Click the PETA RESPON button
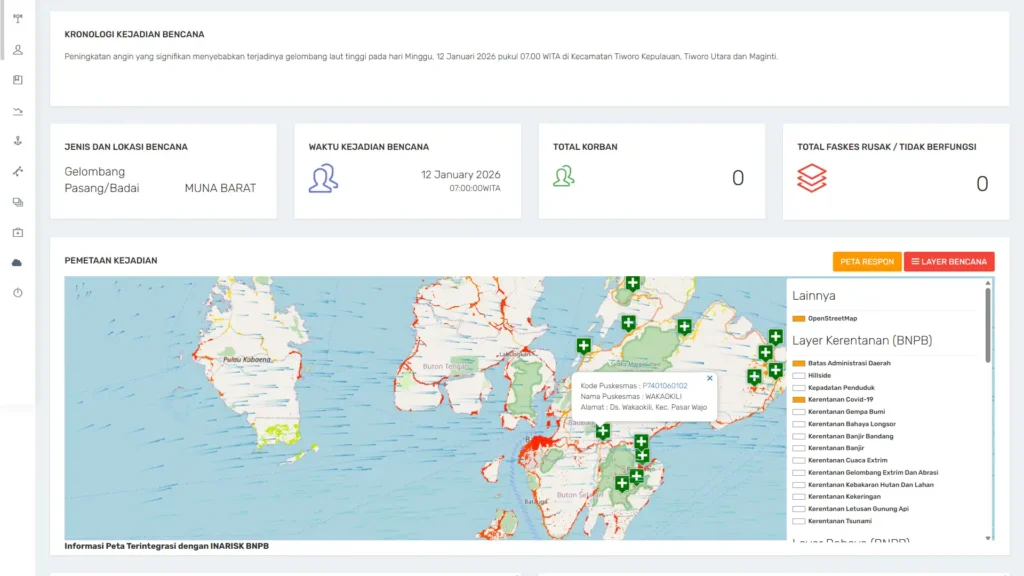The image size is (1024, 576). click(867, 262)
